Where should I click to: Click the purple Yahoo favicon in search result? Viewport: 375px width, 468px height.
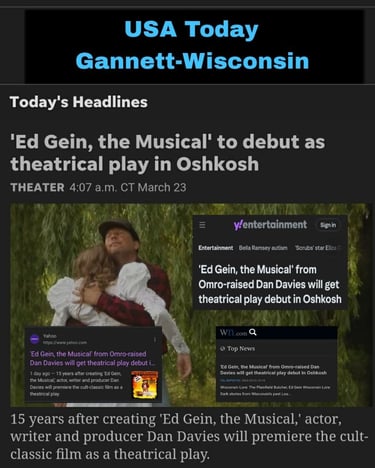[35, 339]
